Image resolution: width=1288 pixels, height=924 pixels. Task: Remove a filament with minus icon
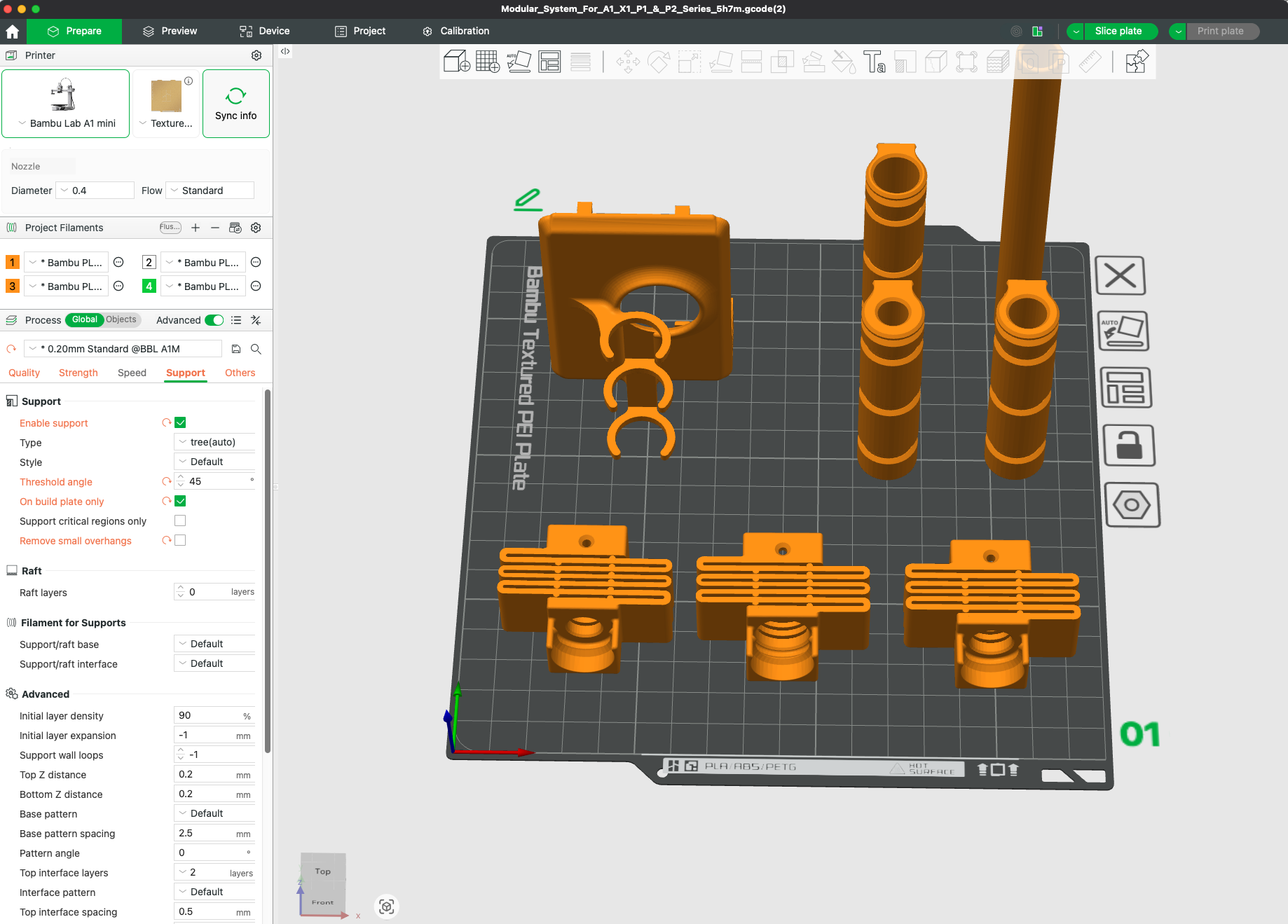215,228
